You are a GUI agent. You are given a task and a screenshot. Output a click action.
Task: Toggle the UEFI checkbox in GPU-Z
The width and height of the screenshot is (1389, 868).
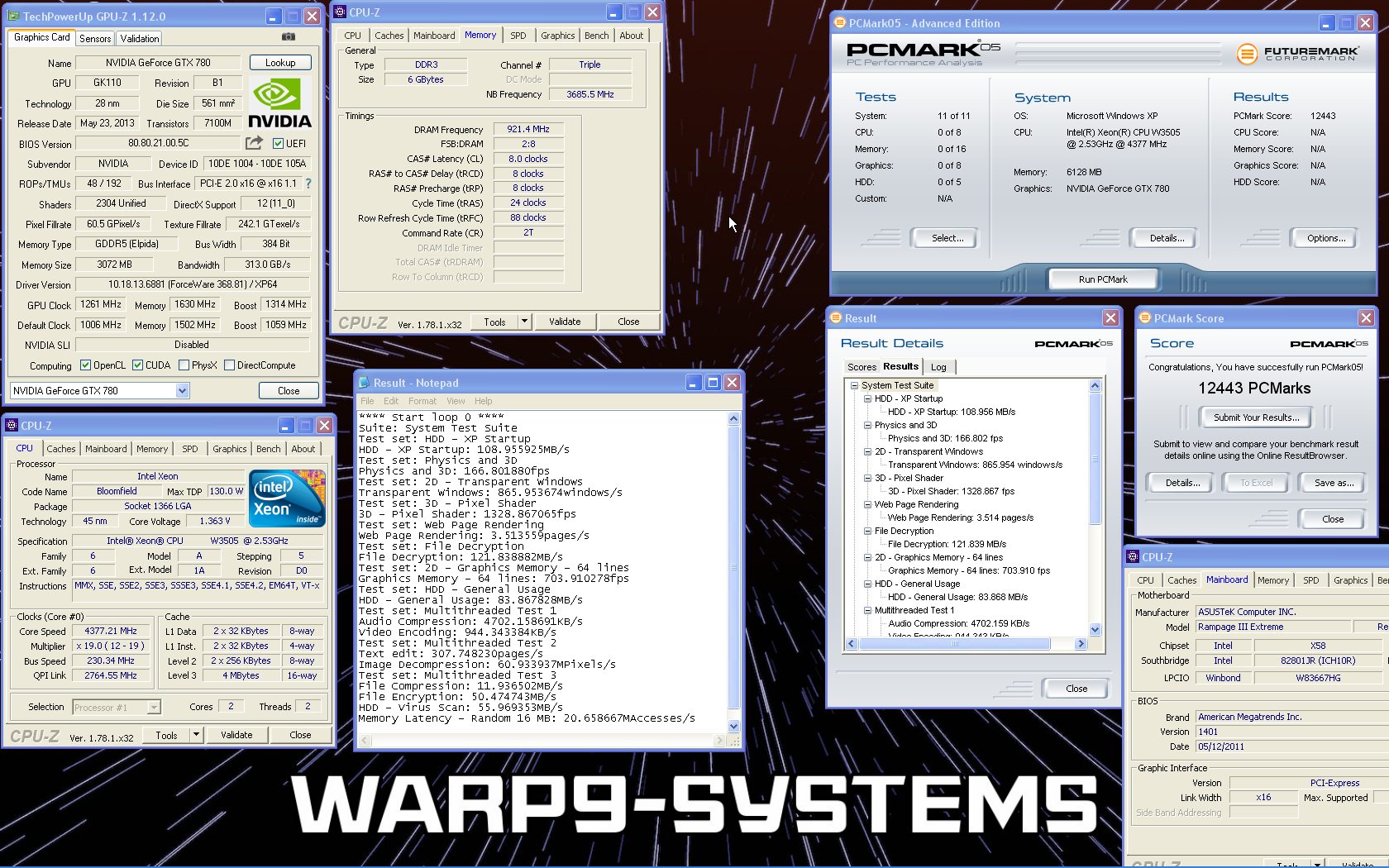279,144
